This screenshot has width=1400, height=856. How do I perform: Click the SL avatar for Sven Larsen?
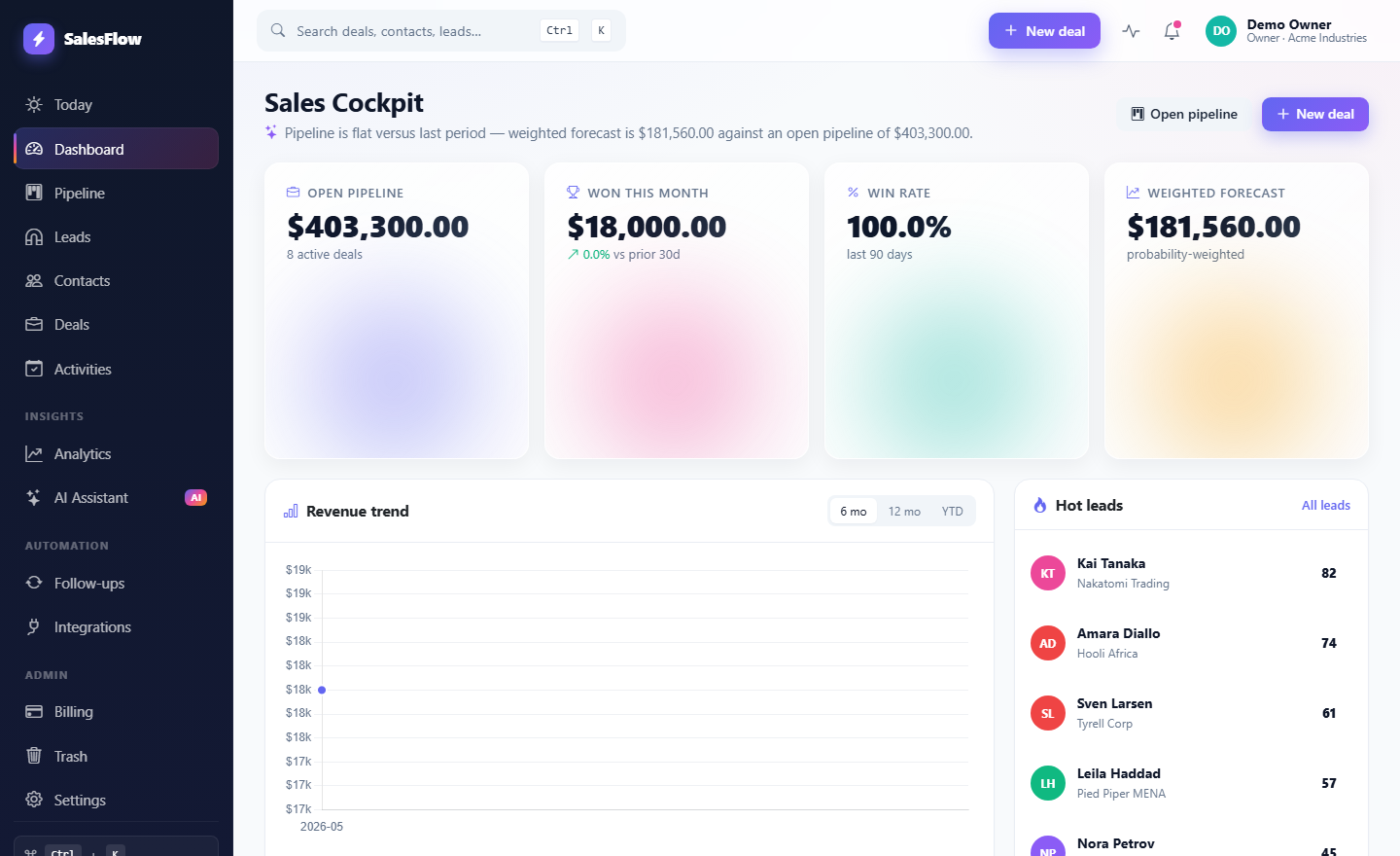[x=1048, y=713]
